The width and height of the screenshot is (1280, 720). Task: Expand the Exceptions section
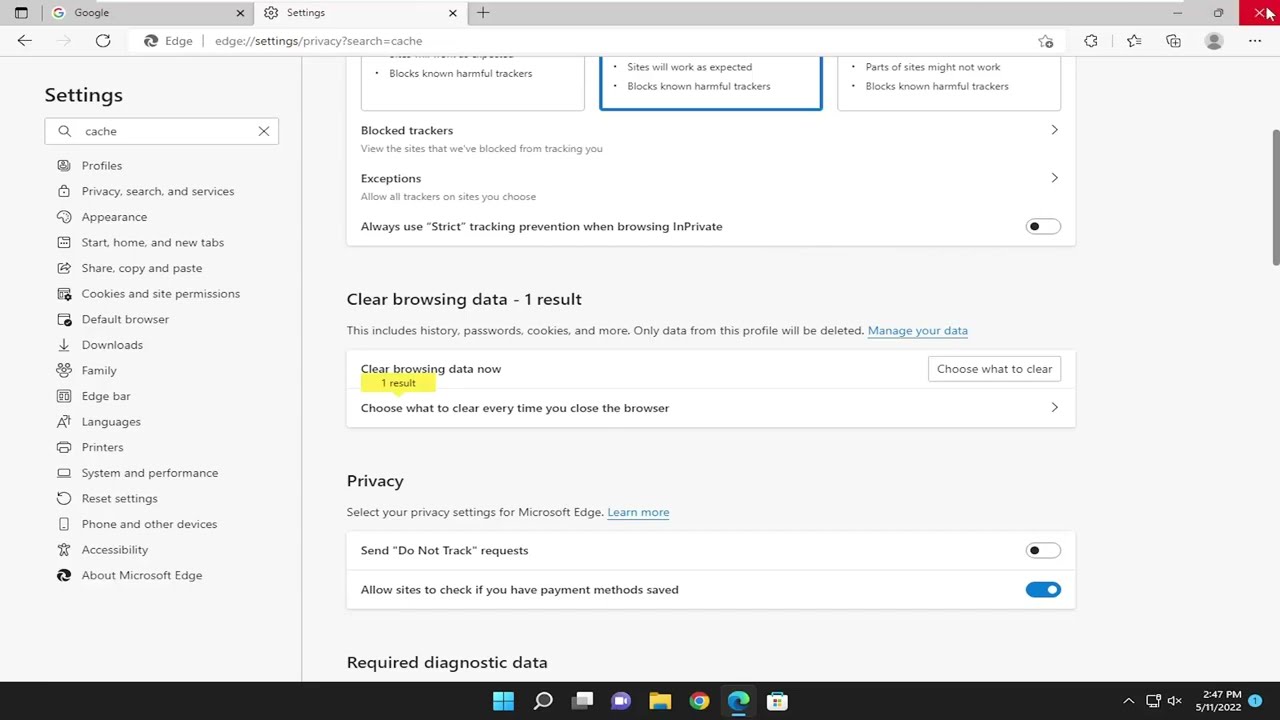pyautogui.click(x=710, y=187)
